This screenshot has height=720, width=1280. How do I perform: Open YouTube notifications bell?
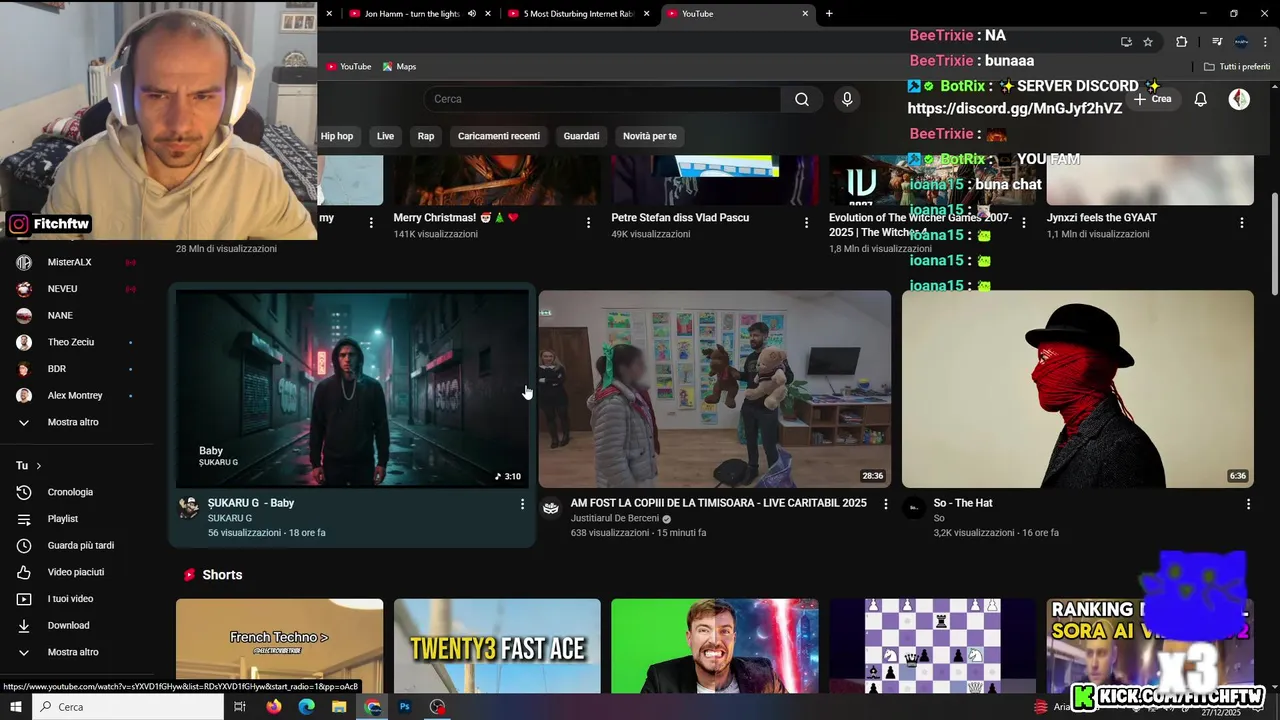click(x=1201, y=99)
